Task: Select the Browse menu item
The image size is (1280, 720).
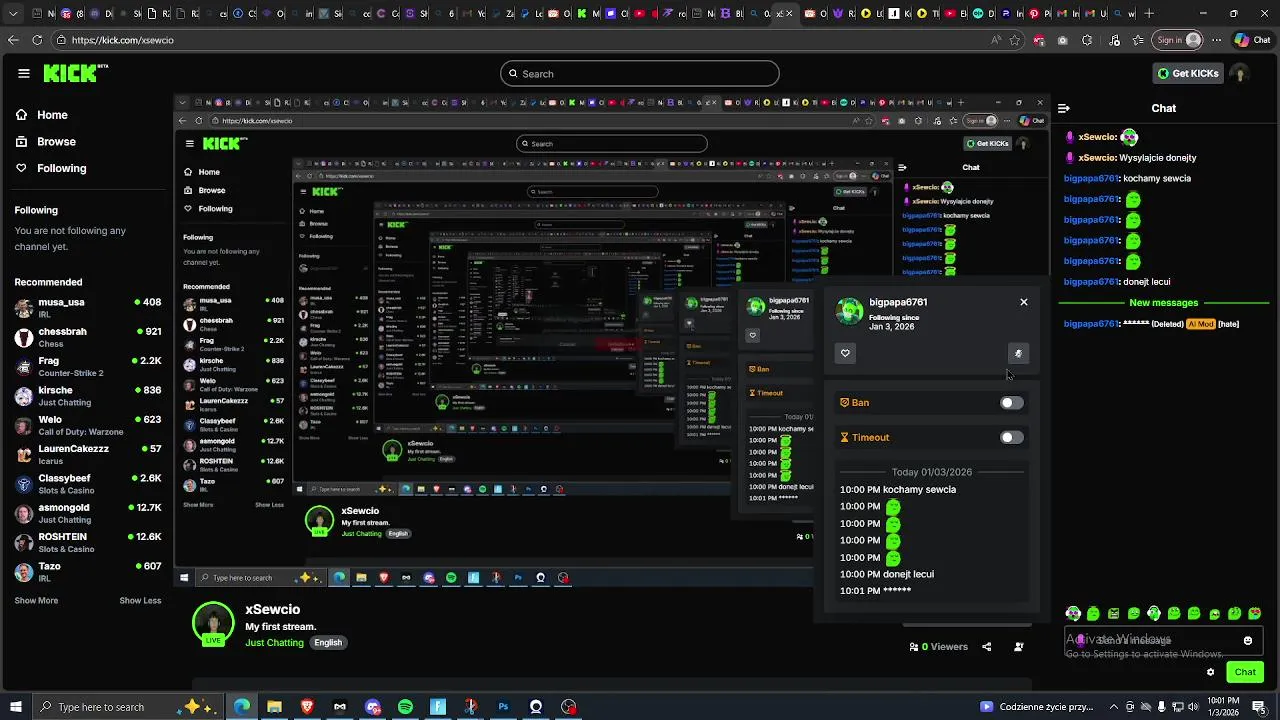Action: click(56, 142)
